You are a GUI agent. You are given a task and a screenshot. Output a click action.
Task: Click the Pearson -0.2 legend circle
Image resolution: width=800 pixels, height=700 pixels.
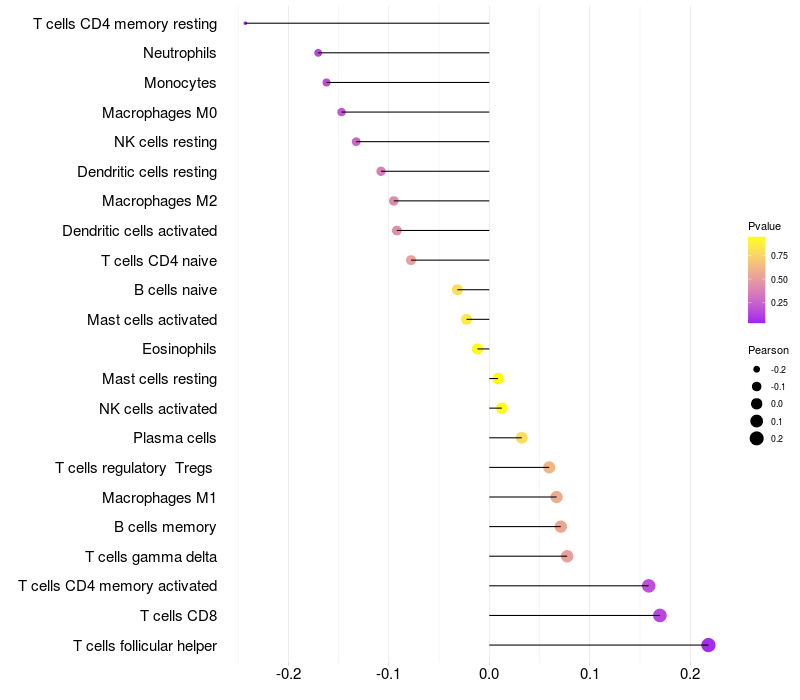[x=757, y=369]
